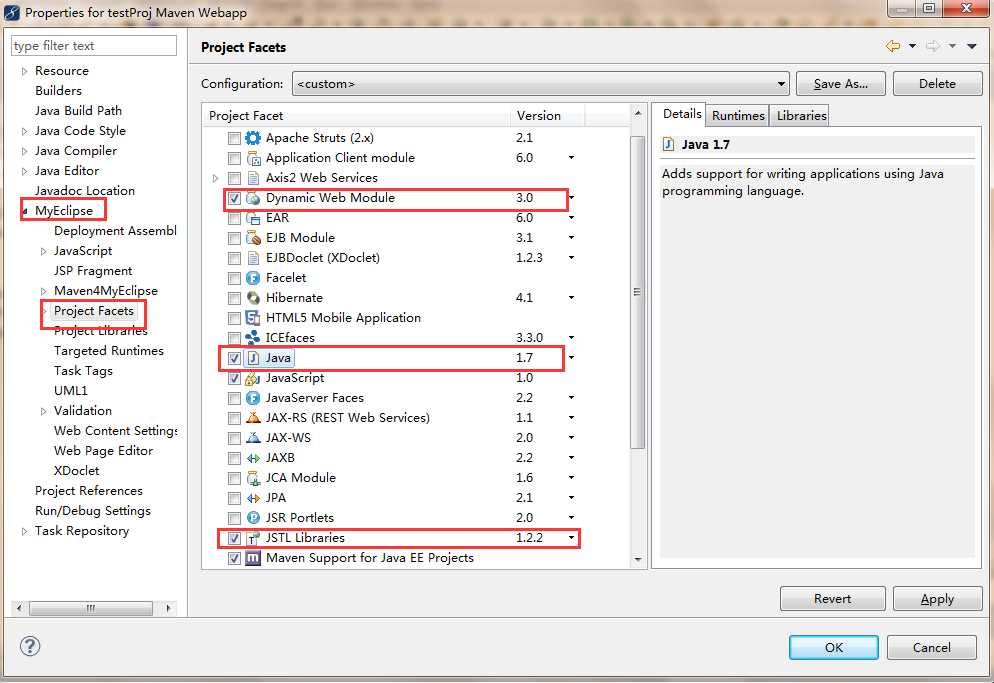Click the Save As... button

click(x=841, y=84)
